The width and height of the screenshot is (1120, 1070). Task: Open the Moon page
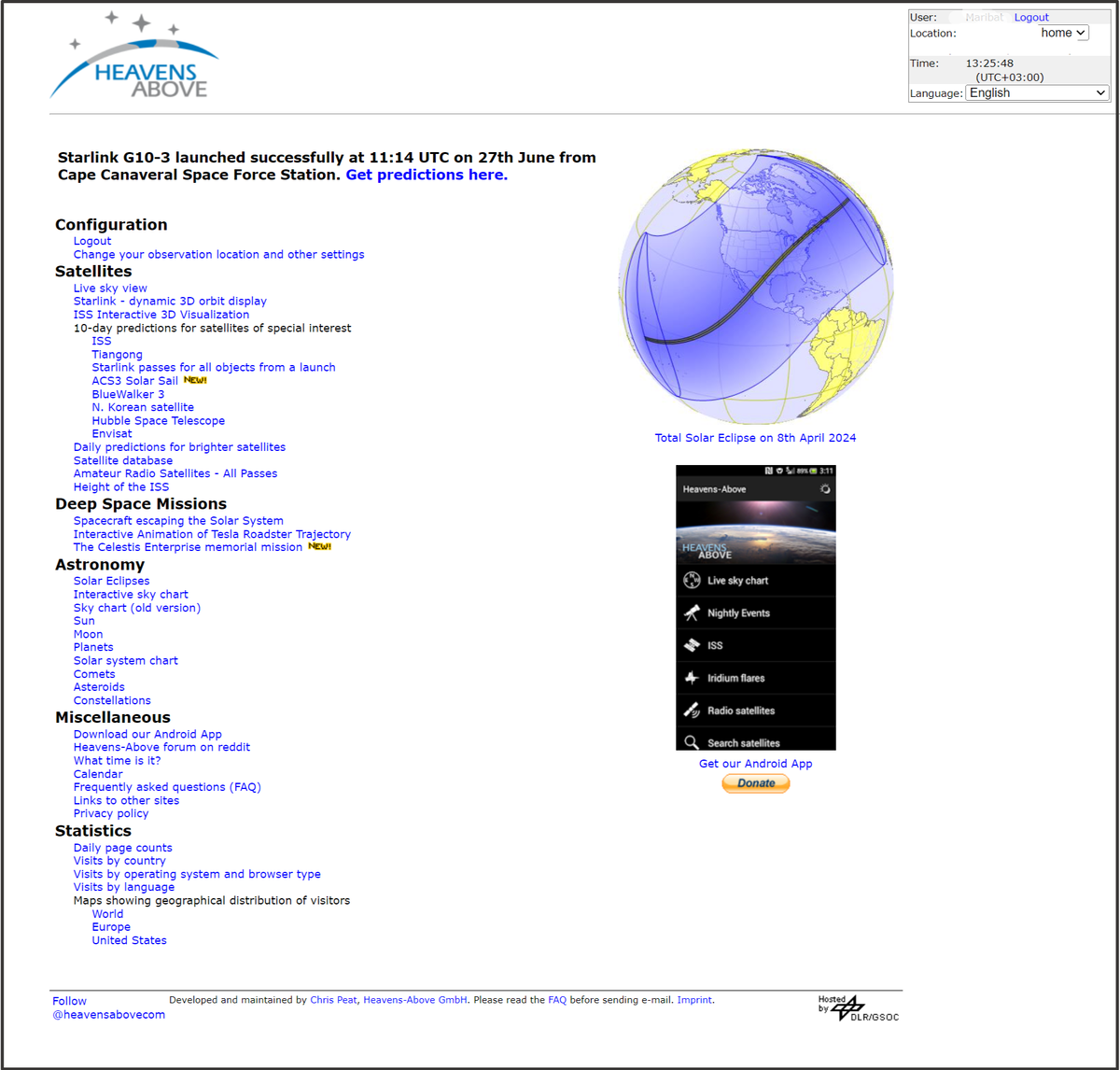pyautogui.click(x=89, y=634)
